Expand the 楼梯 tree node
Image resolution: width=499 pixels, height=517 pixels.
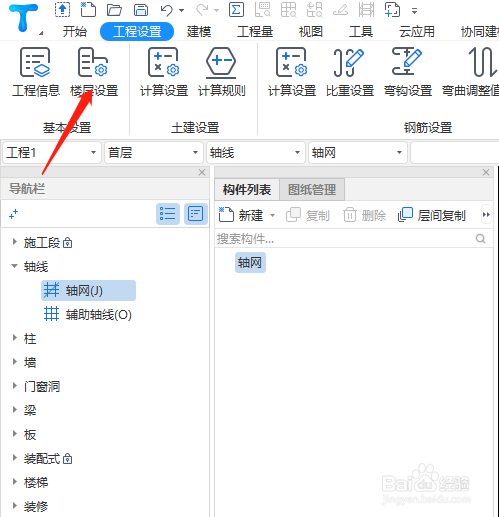tap(14, 482)
